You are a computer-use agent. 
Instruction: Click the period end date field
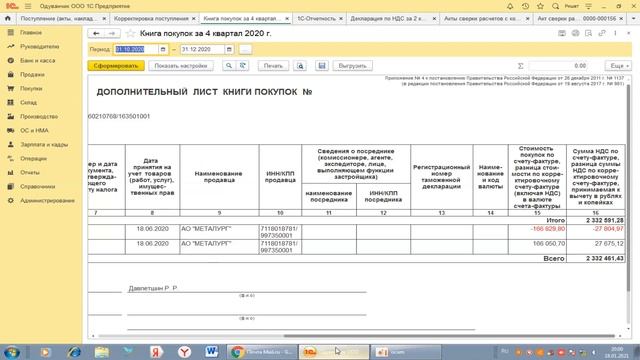(202, 49)
